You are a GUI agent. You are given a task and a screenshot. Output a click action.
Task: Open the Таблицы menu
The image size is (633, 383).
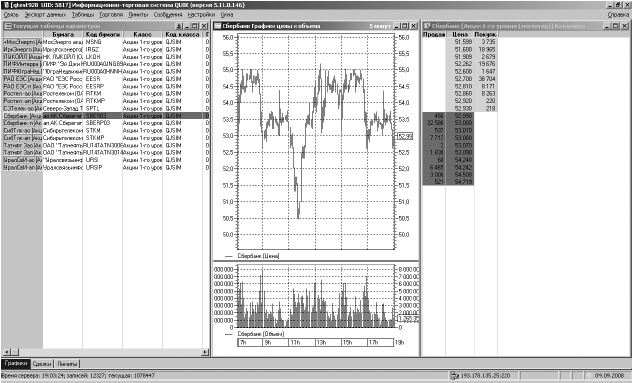point(83,15)
